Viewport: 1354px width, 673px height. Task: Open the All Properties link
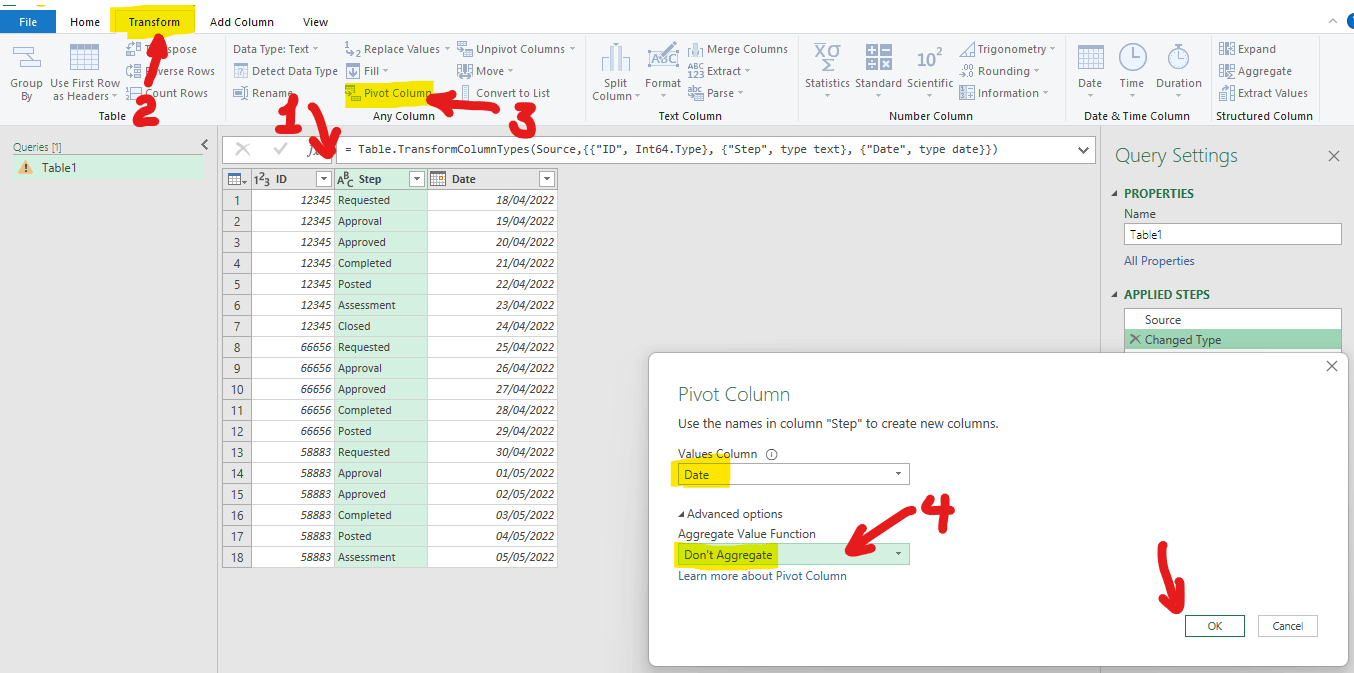point(1159,261)
